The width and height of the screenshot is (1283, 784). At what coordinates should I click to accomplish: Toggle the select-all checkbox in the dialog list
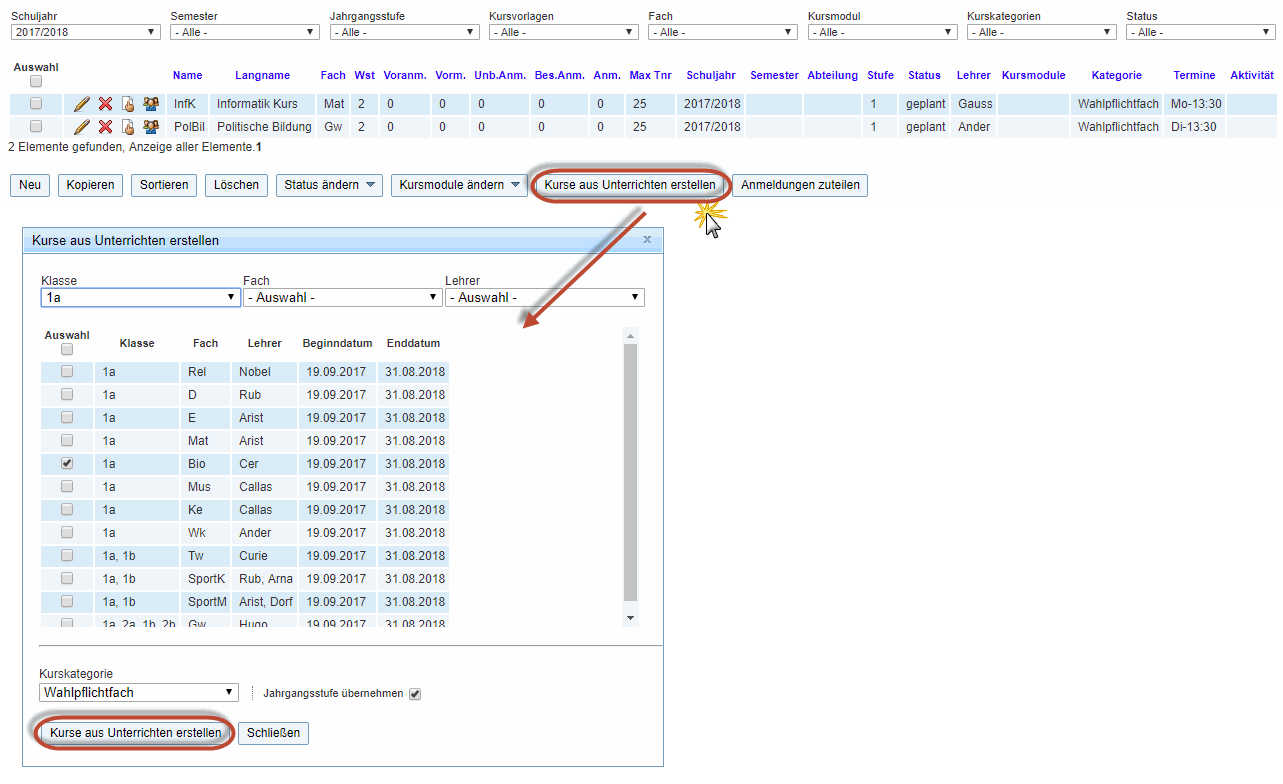tap(67, 350)
